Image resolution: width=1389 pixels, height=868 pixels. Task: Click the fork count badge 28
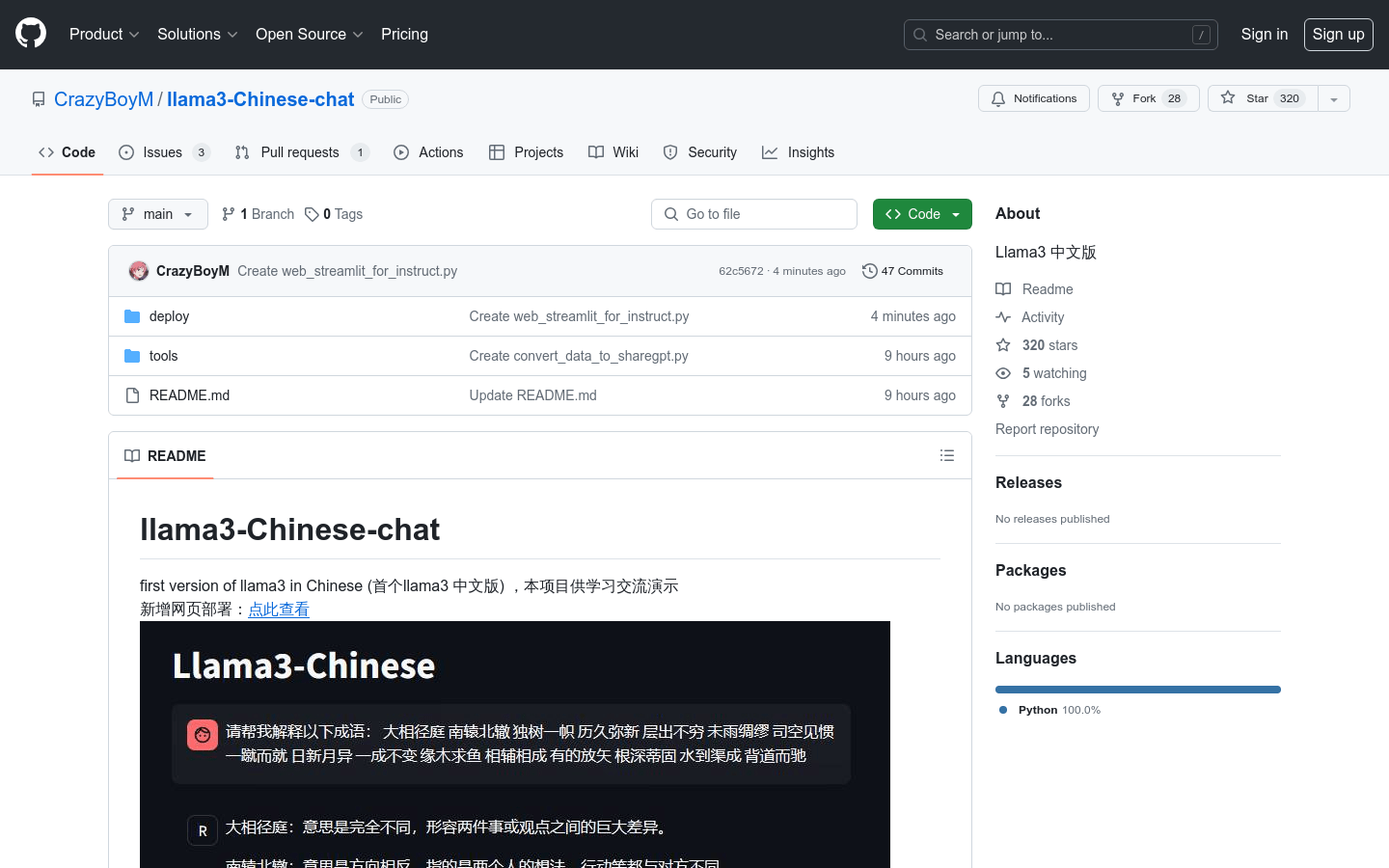tap(1174, 98)
